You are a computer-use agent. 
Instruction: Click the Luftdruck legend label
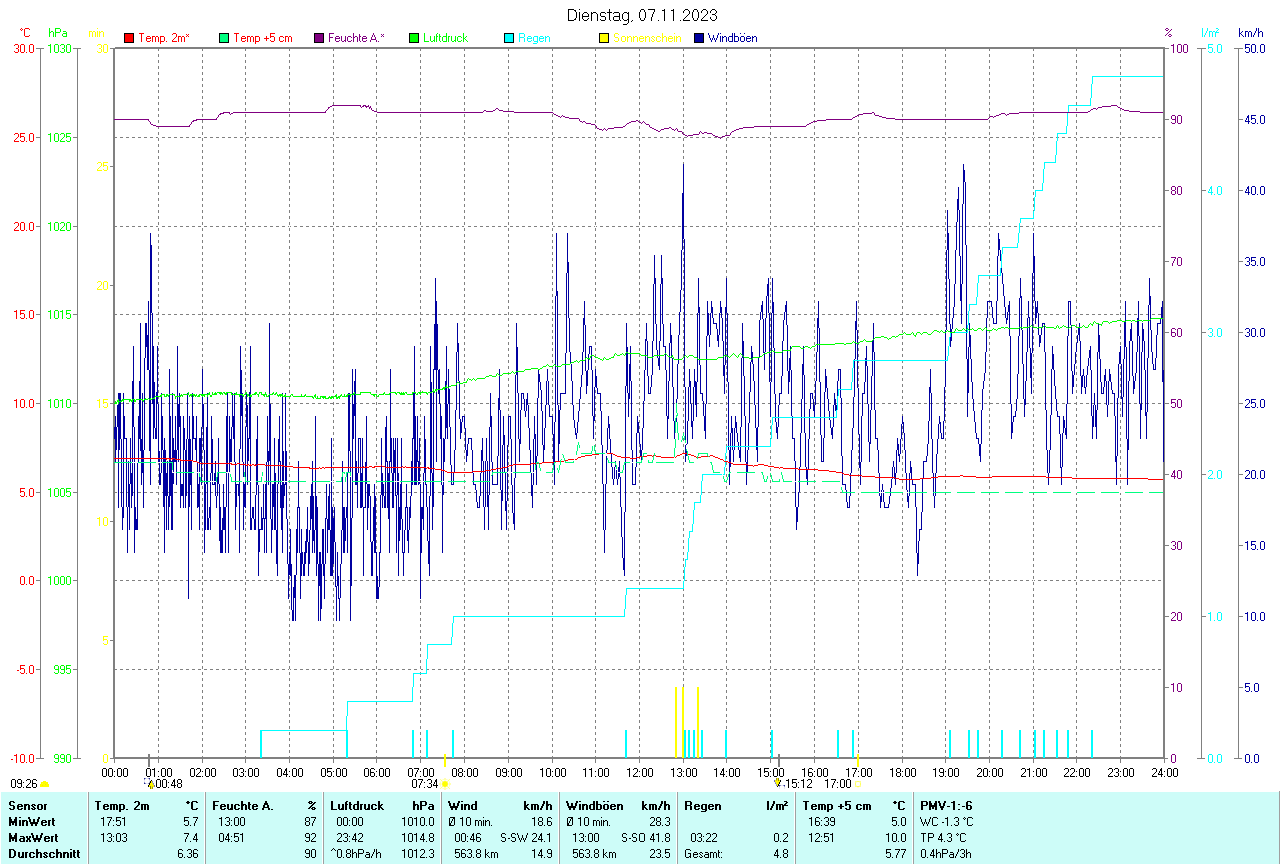446,38
